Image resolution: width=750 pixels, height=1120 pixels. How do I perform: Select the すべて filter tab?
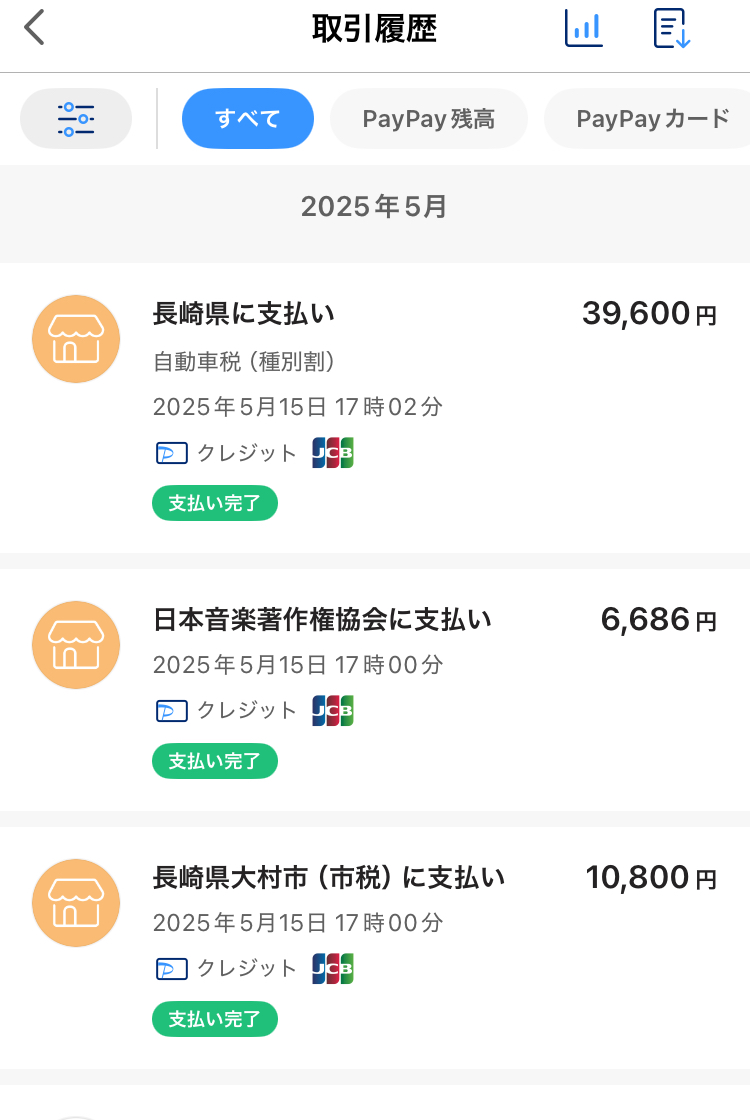248,119
